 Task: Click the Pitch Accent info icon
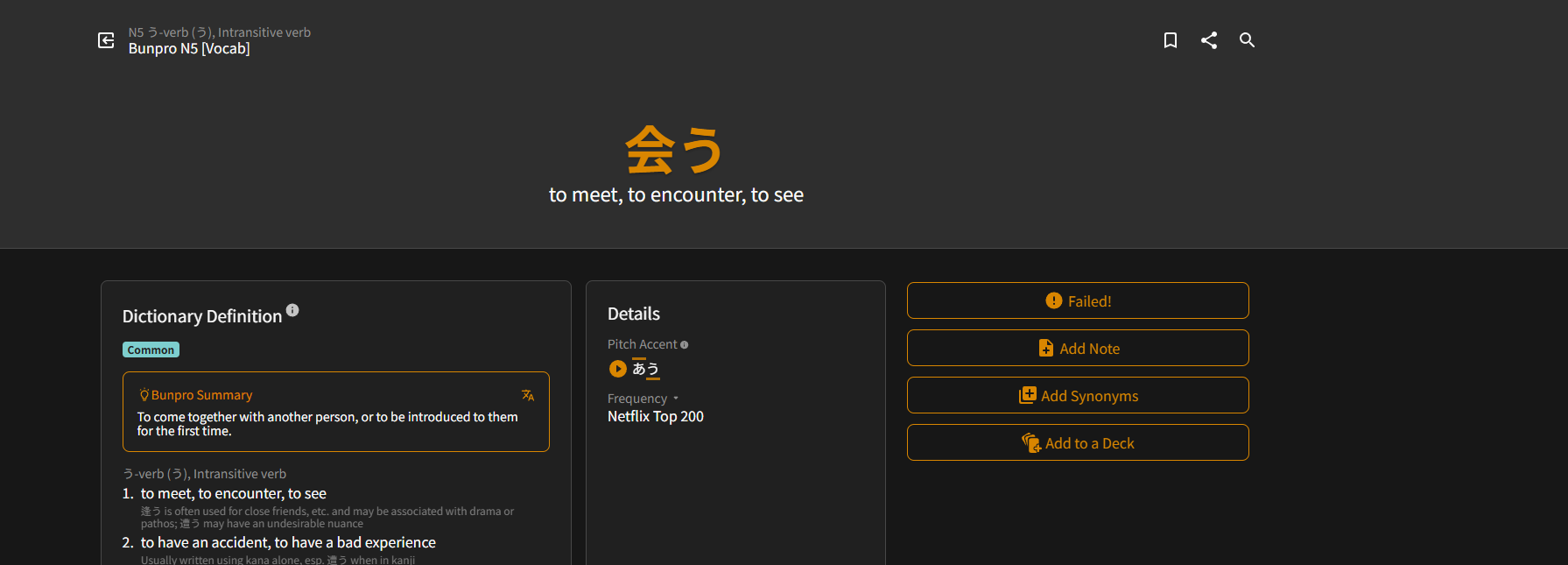(685, 345)
